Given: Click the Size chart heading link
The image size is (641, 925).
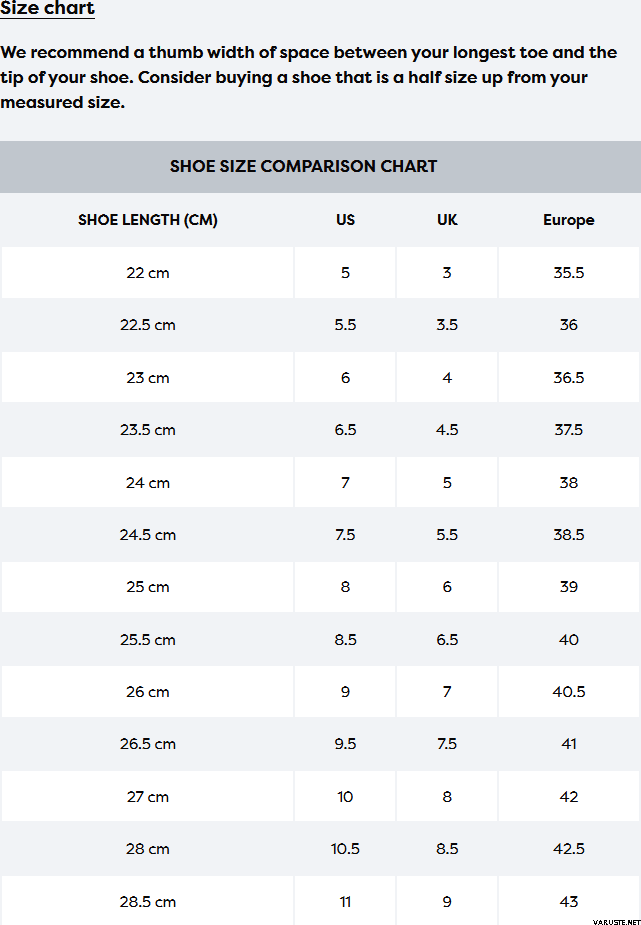Looking at the screenshot, I should click(48, 9).
